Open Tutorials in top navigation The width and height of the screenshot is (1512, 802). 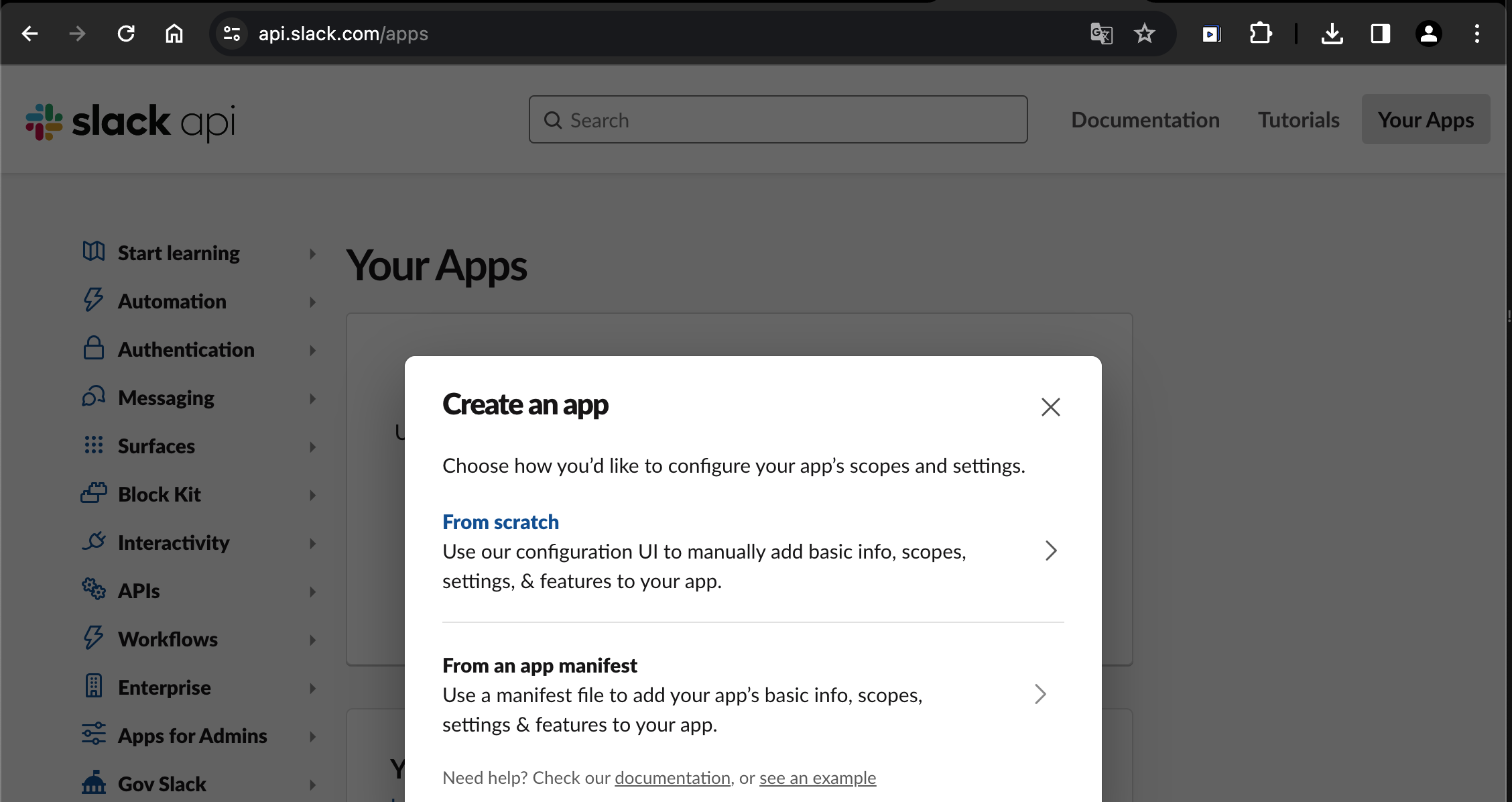pos(1299,119)
